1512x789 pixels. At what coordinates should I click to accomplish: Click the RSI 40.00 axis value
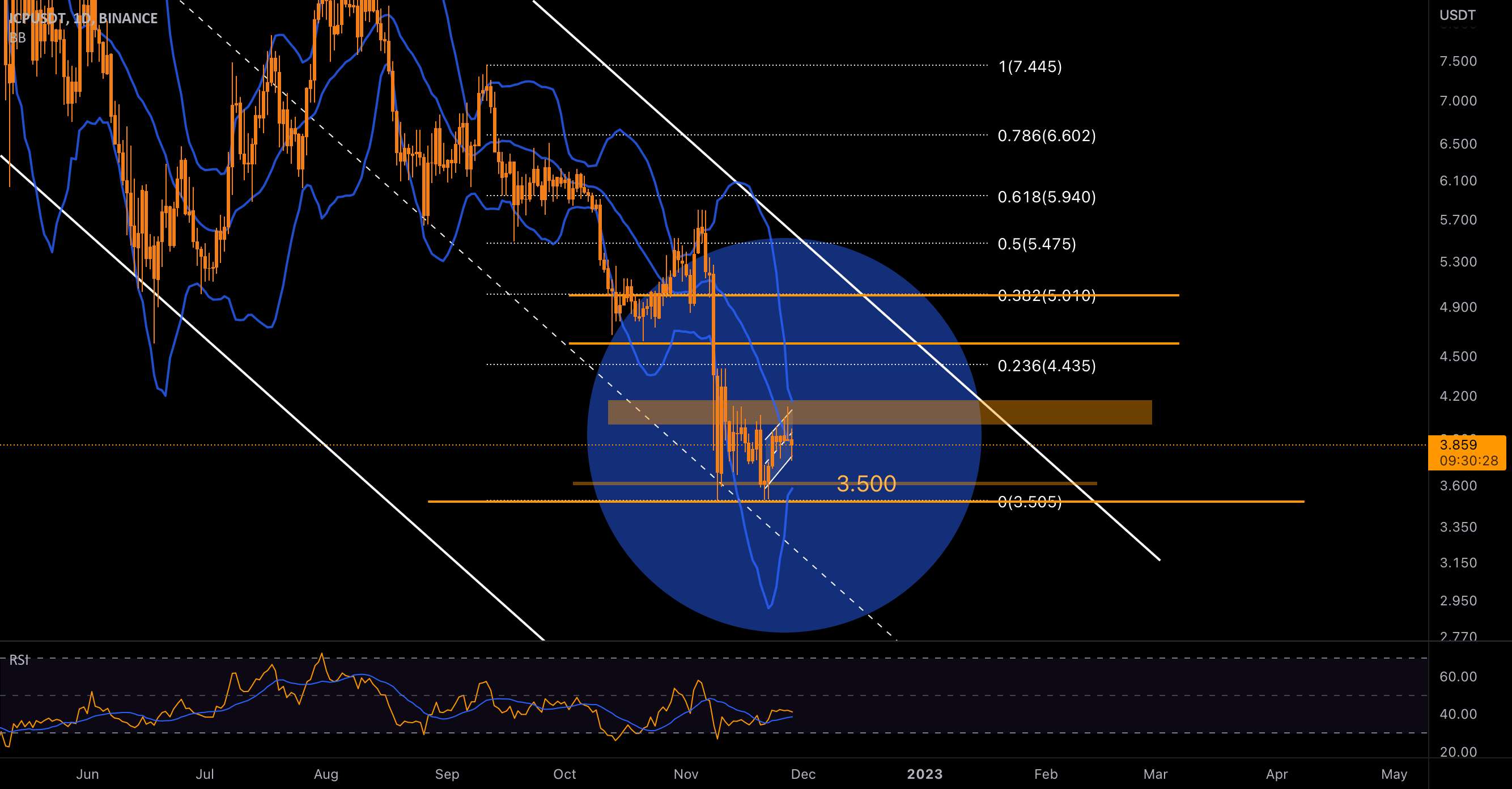(1458, 714)
